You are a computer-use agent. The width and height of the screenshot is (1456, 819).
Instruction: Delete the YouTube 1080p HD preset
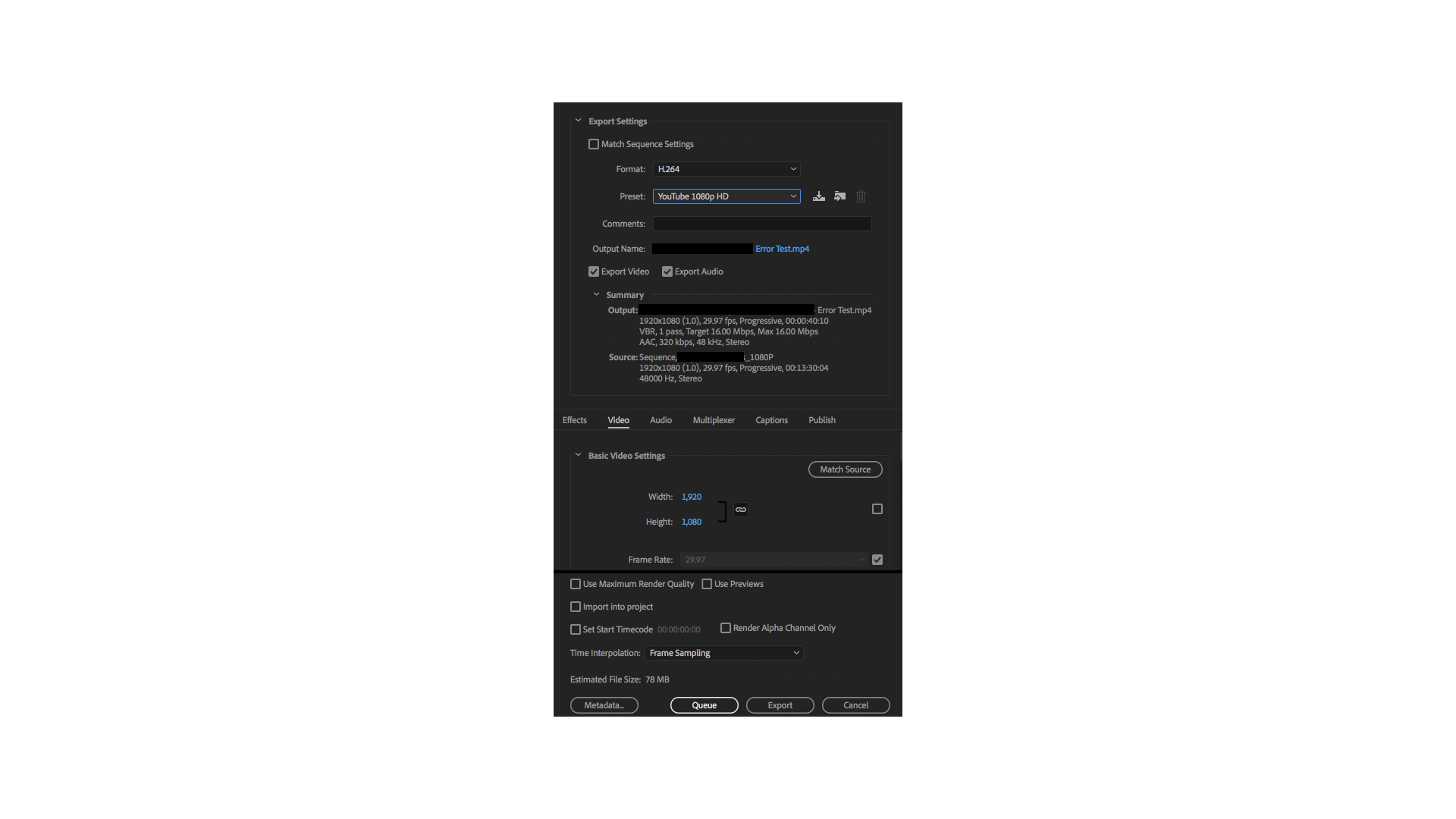click(861, 196)
